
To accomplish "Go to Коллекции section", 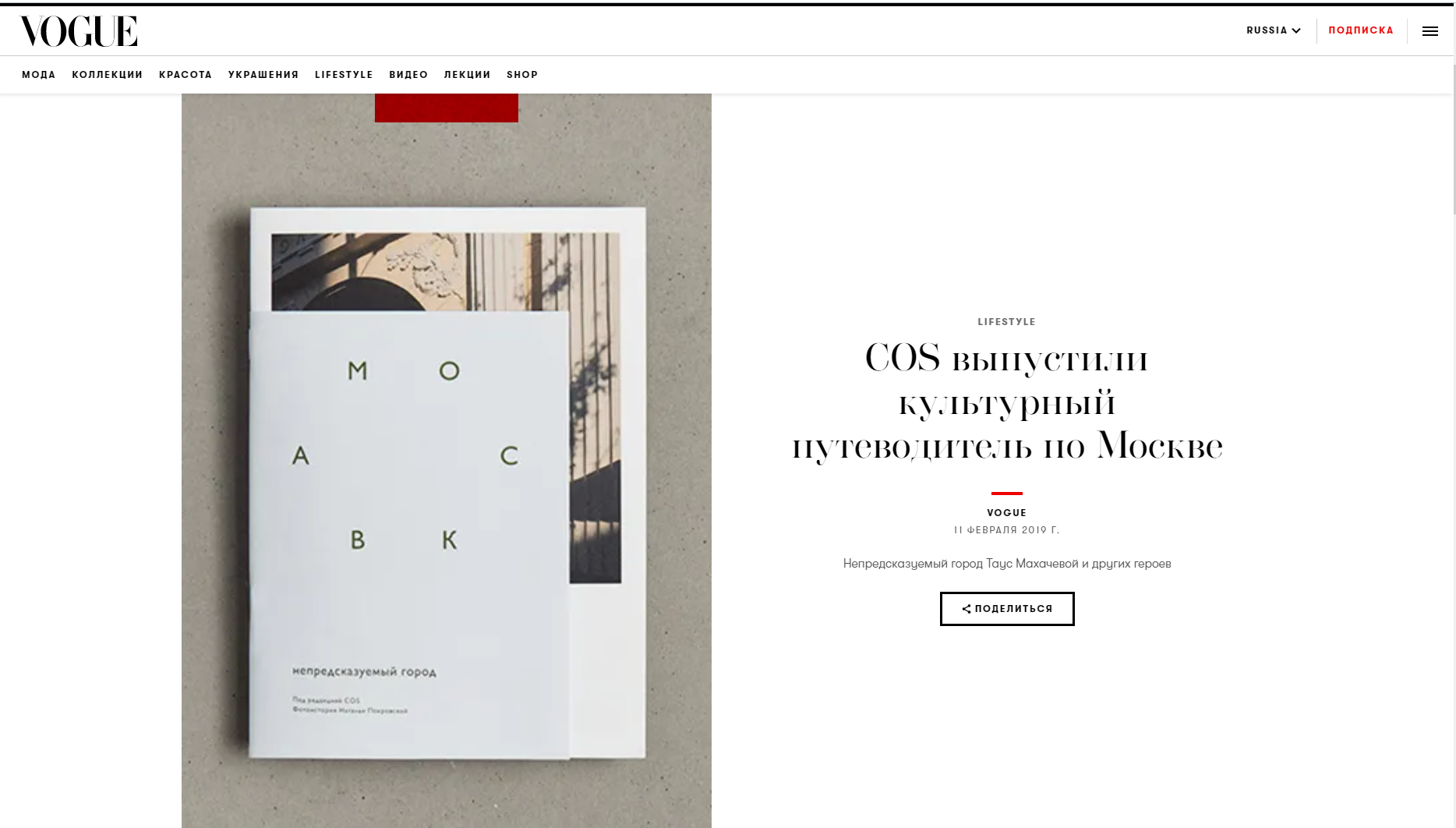I will (108, 75).
